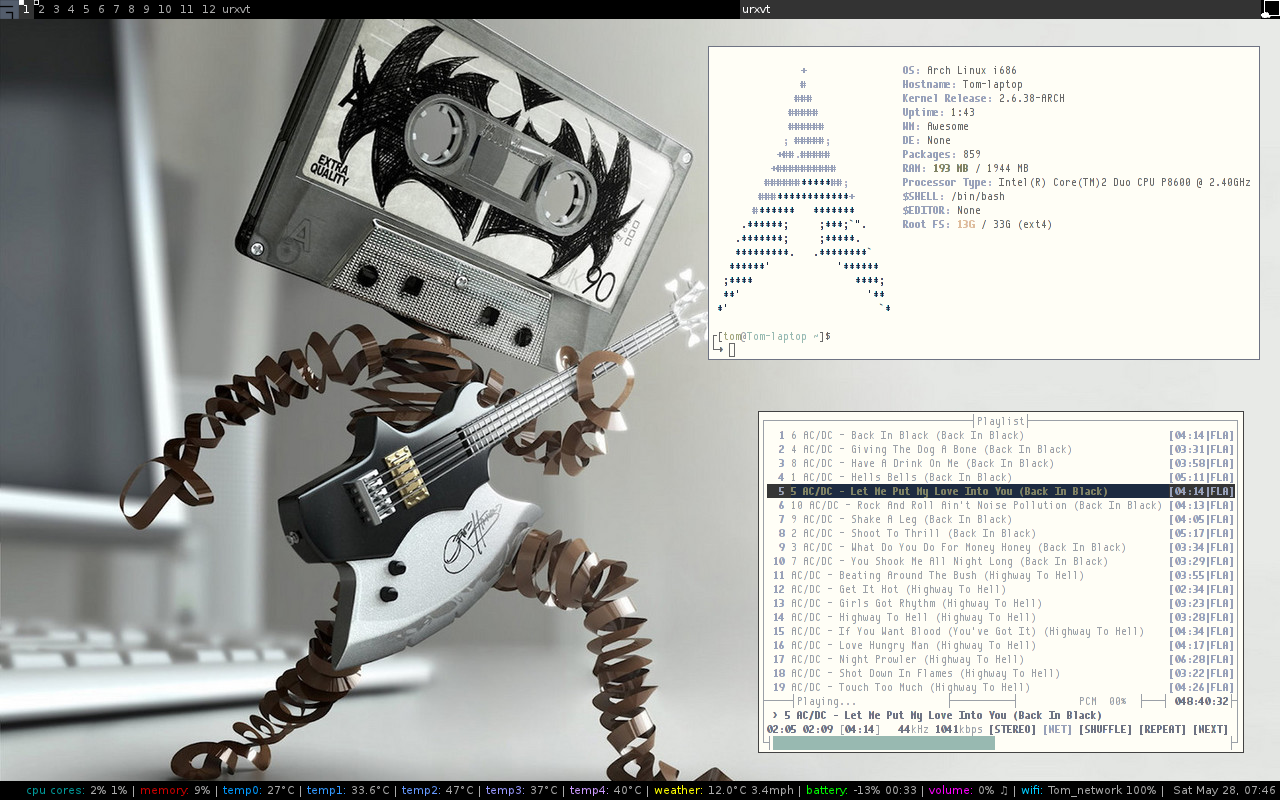The image size is (1280, 800).
Task: Switch to workspace tag 9
Action: click(x=146, y=9)
